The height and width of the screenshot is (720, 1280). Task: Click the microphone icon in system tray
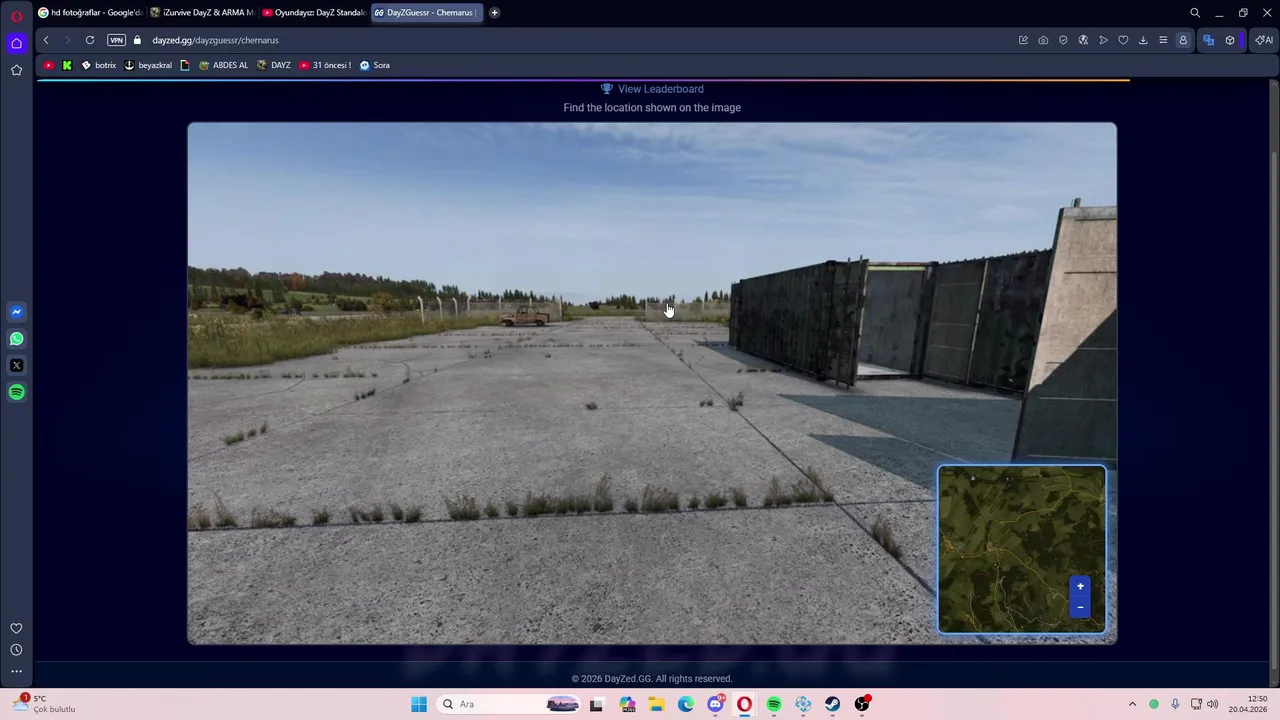(1175, 704)
